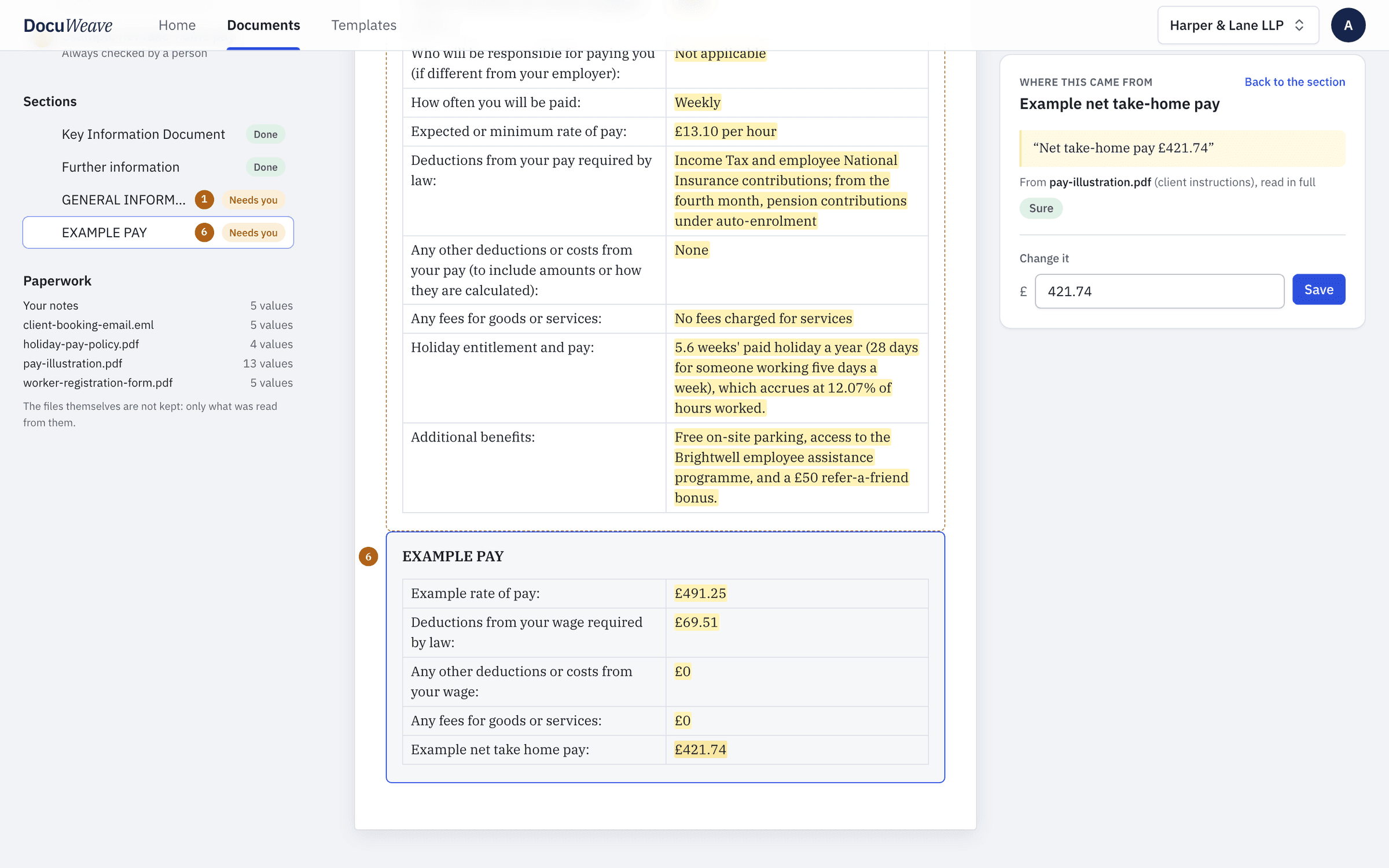Click the 6 issues badge in the sidebar EXAMPLE PAY row
Screen dimensions: 1389x868
pos(204,233)
